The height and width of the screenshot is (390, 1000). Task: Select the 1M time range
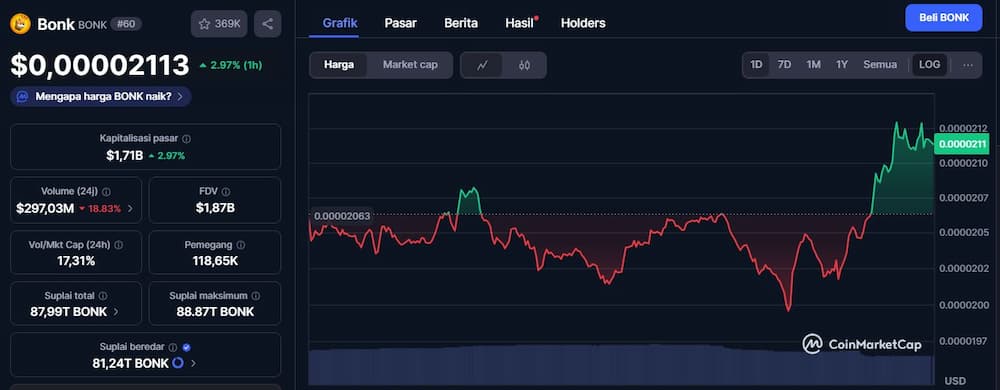(813, 65)
